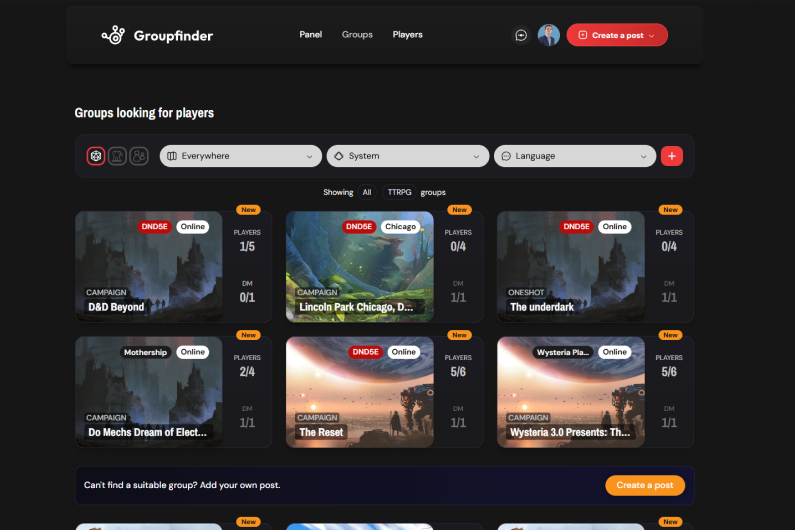This screenshot has height=530, width=795.
Task: Click 0/1 DM count on D&D Beyond
Action: click(247, 297)
